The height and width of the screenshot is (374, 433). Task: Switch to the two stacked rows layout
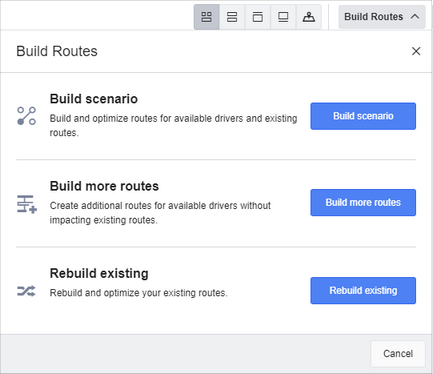coord(232,17)
